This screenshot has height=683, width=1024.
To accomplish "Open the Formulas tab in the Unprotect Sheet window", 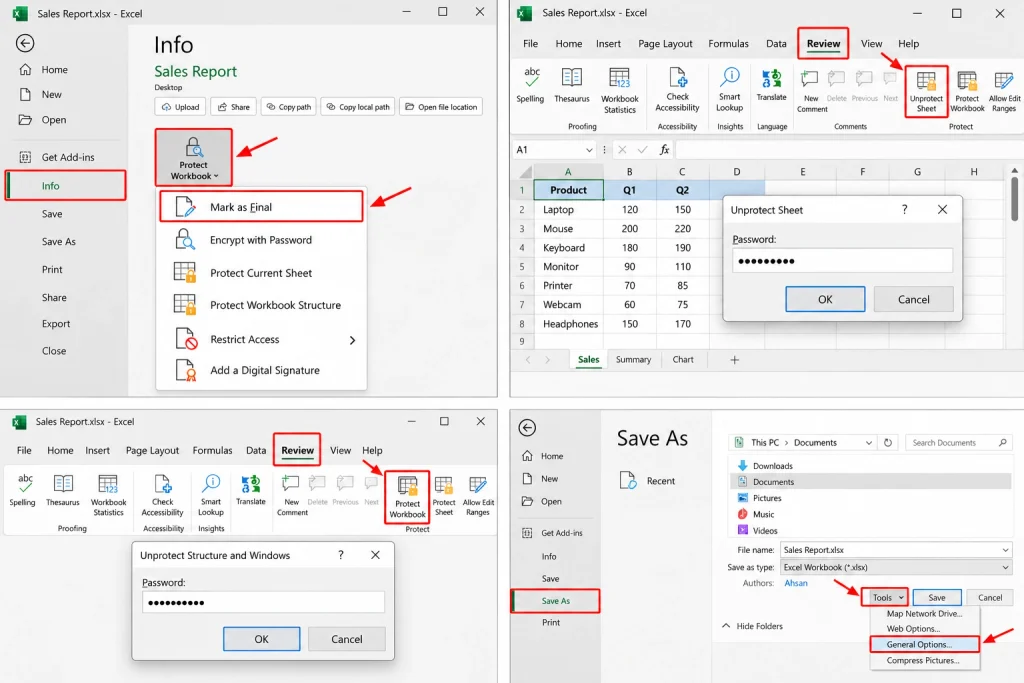I will click(728, 44).
